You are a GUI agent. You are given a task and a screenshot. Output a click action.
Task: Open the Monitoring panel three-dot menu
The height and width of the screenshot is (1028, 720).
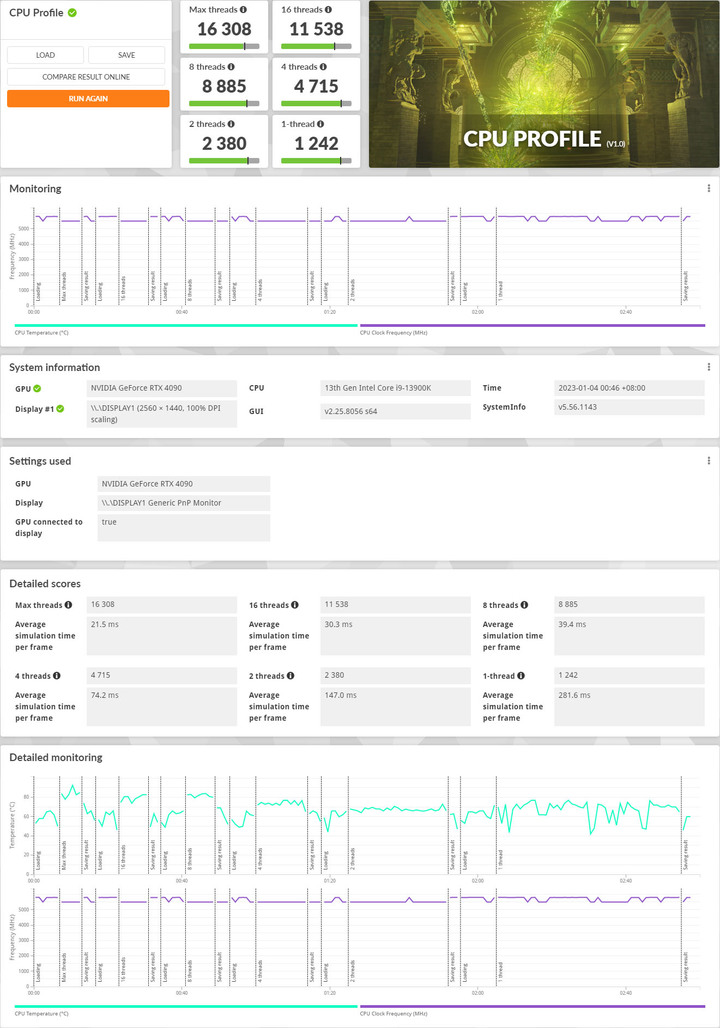[709, 188]
